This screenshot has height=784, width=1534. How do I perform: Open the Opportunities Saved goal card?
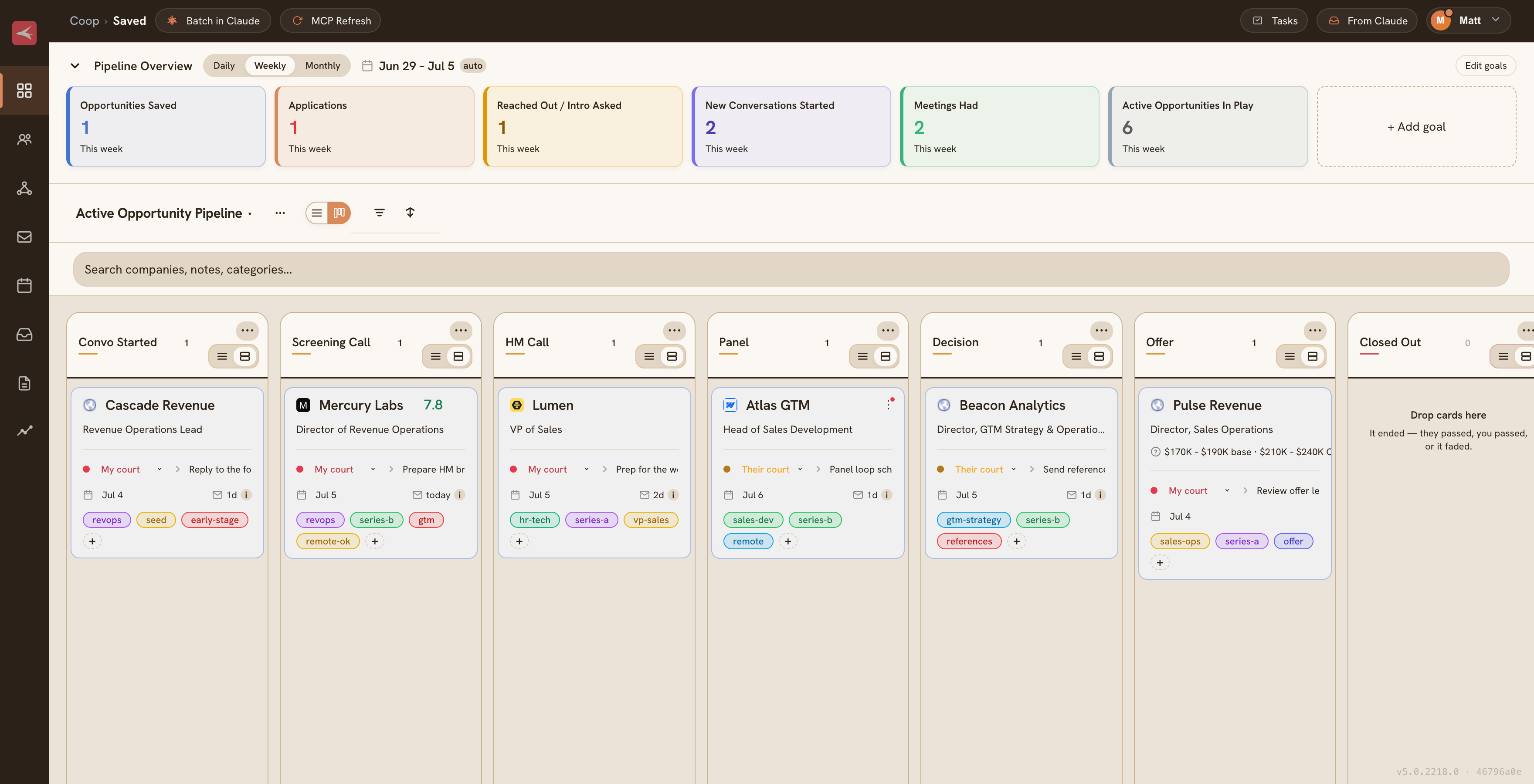click(166, 126)
